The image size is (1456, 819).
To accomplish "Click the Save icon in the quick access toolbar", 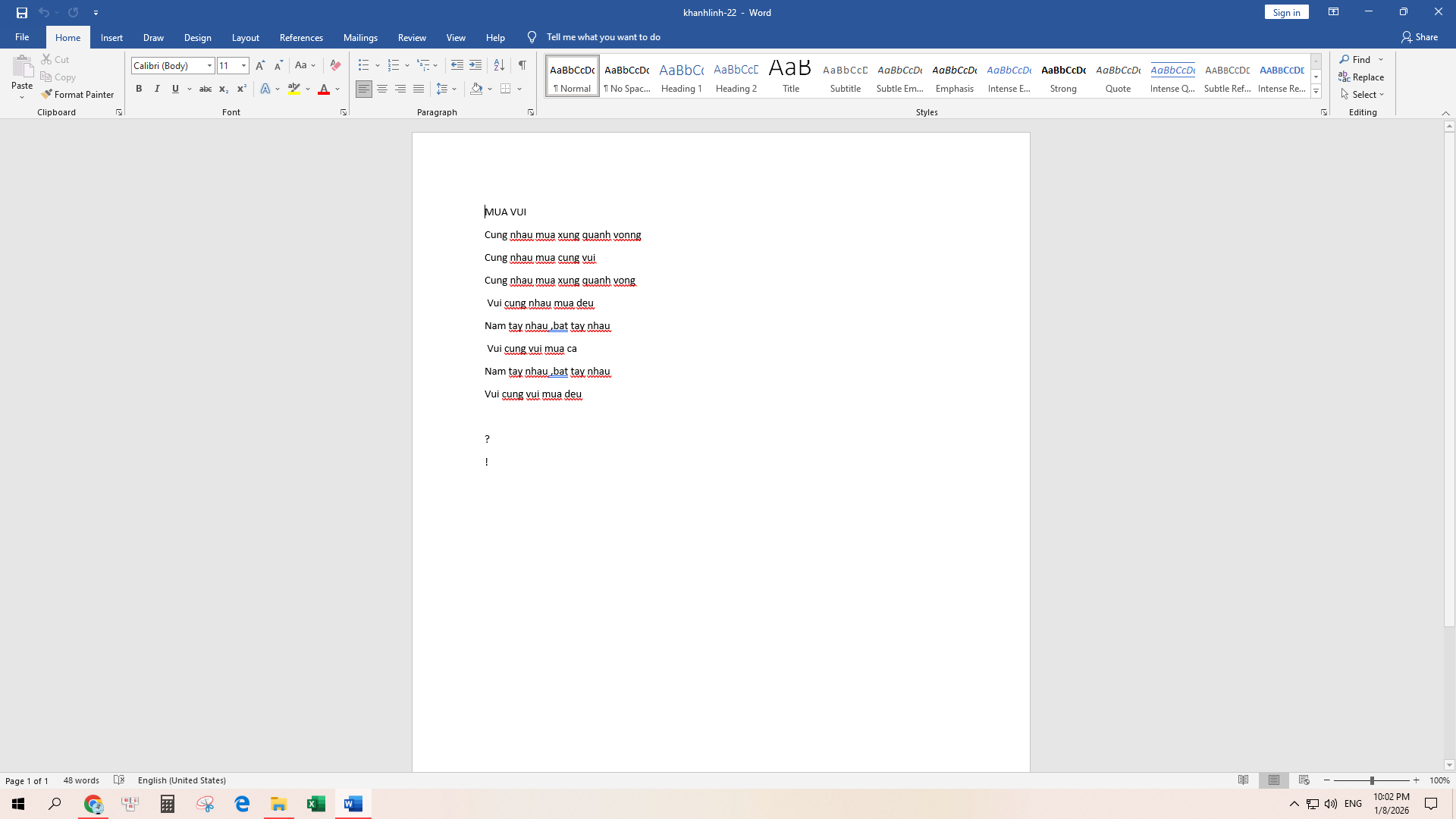I will click(22, 13).
